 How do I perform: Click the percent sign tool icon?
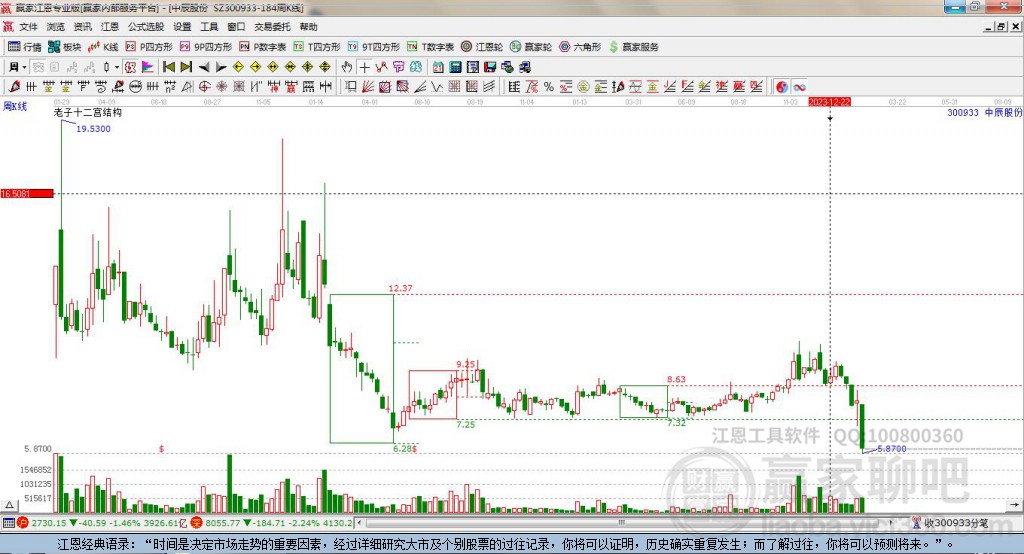549,87
